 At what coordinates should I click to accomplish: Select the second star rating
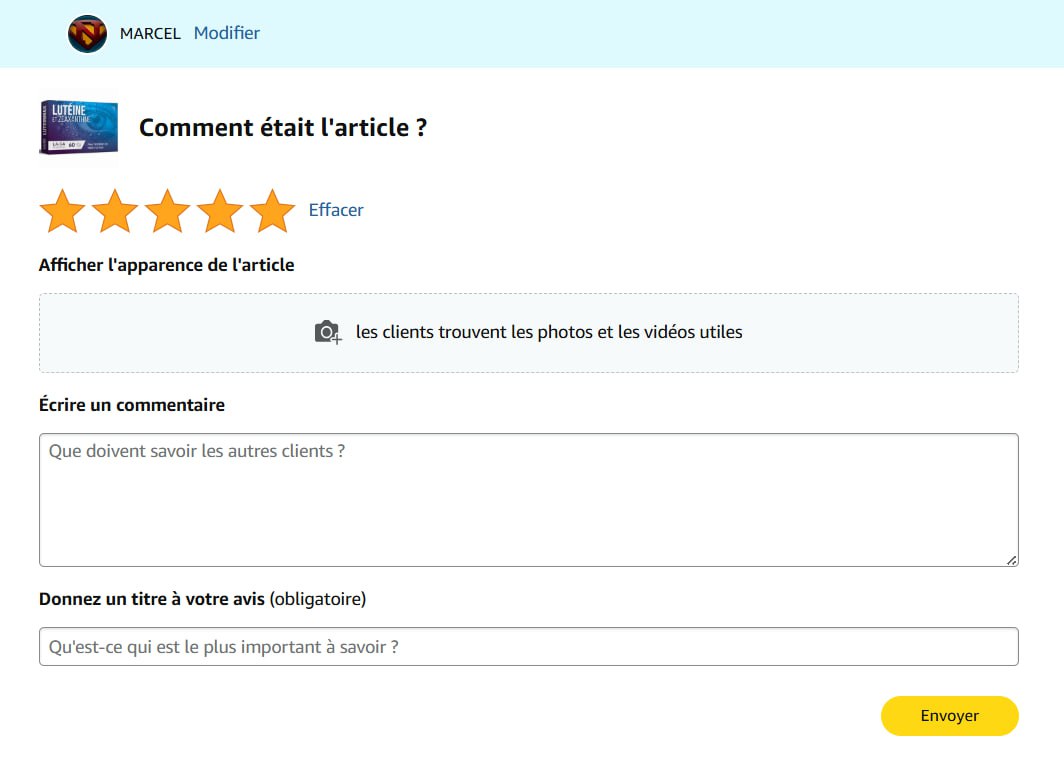[x=115, y=211]
